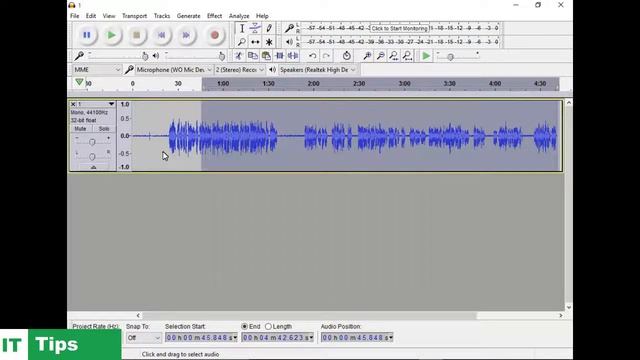The width and height of the screenshot is (640, 360).
Task: Open the Effect menu
Action: tap(214, 16)
